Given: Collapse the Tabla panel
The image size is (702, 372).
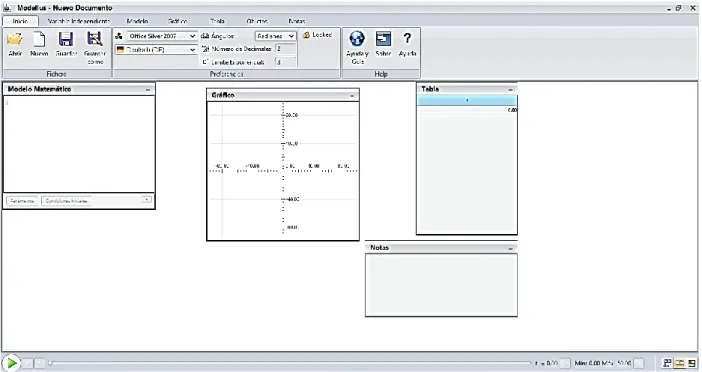Looking at the screenshot, I should click(510, 90).
